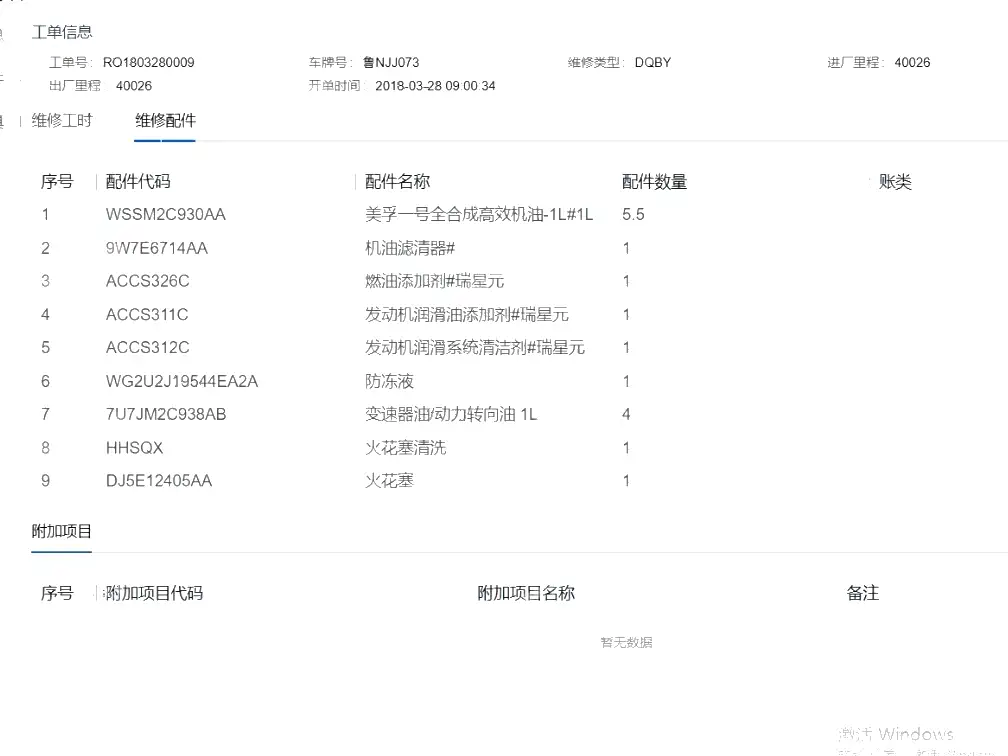Click the 防冻液 part name
Image resolution: width=1008 pixels, height=756 pixels.
390,381
